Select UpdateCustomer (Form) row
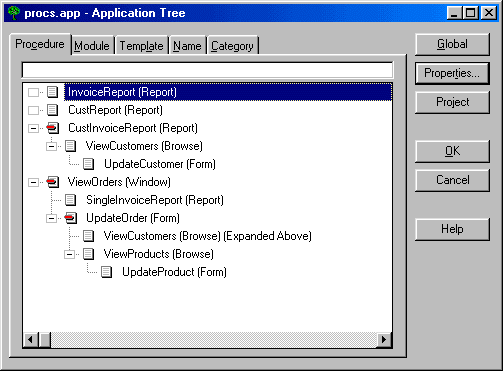The width and height of the screenshot is (503, 371). point(160,164)
